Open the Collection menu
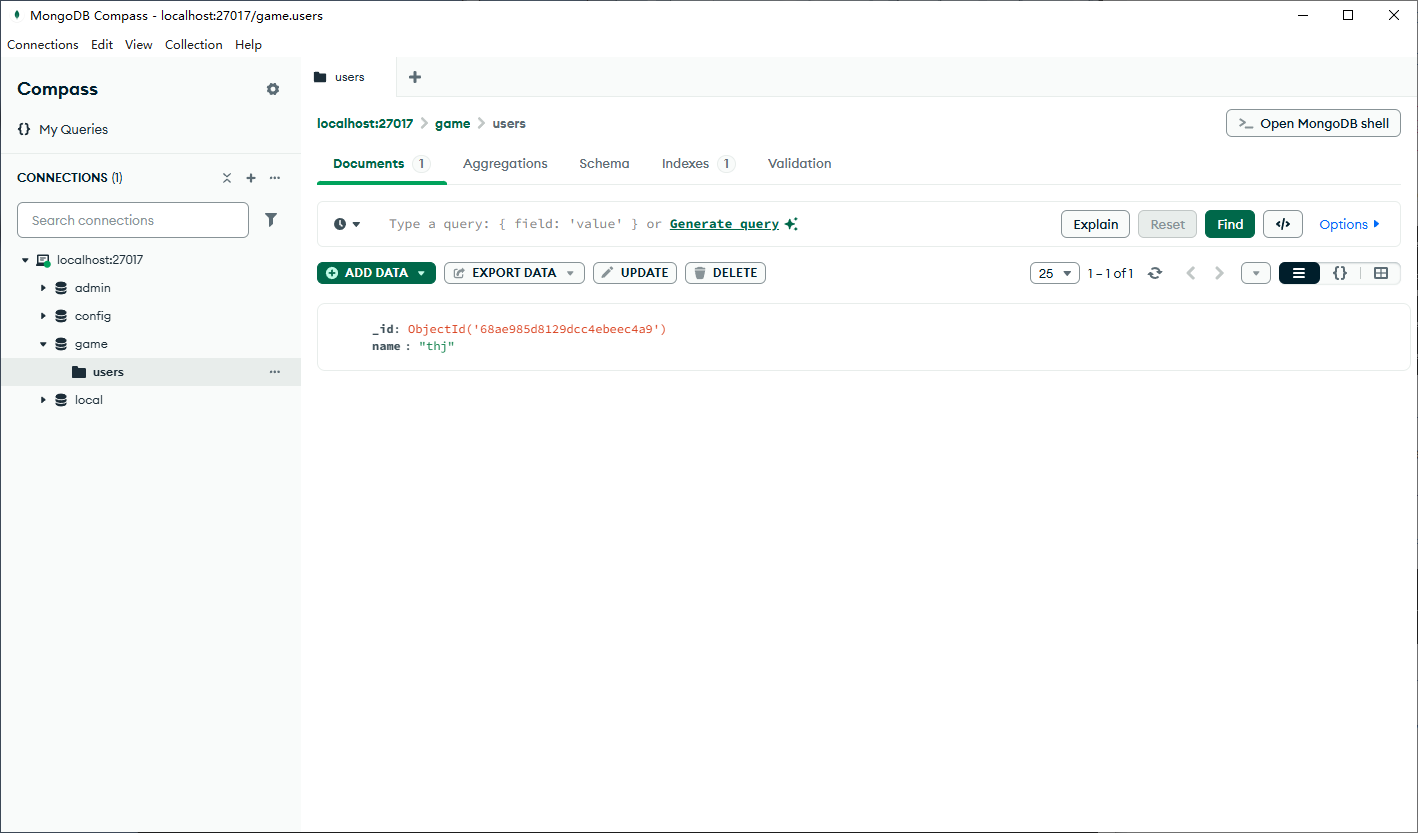Viewport: 1418px width, 833px height. 194,45
